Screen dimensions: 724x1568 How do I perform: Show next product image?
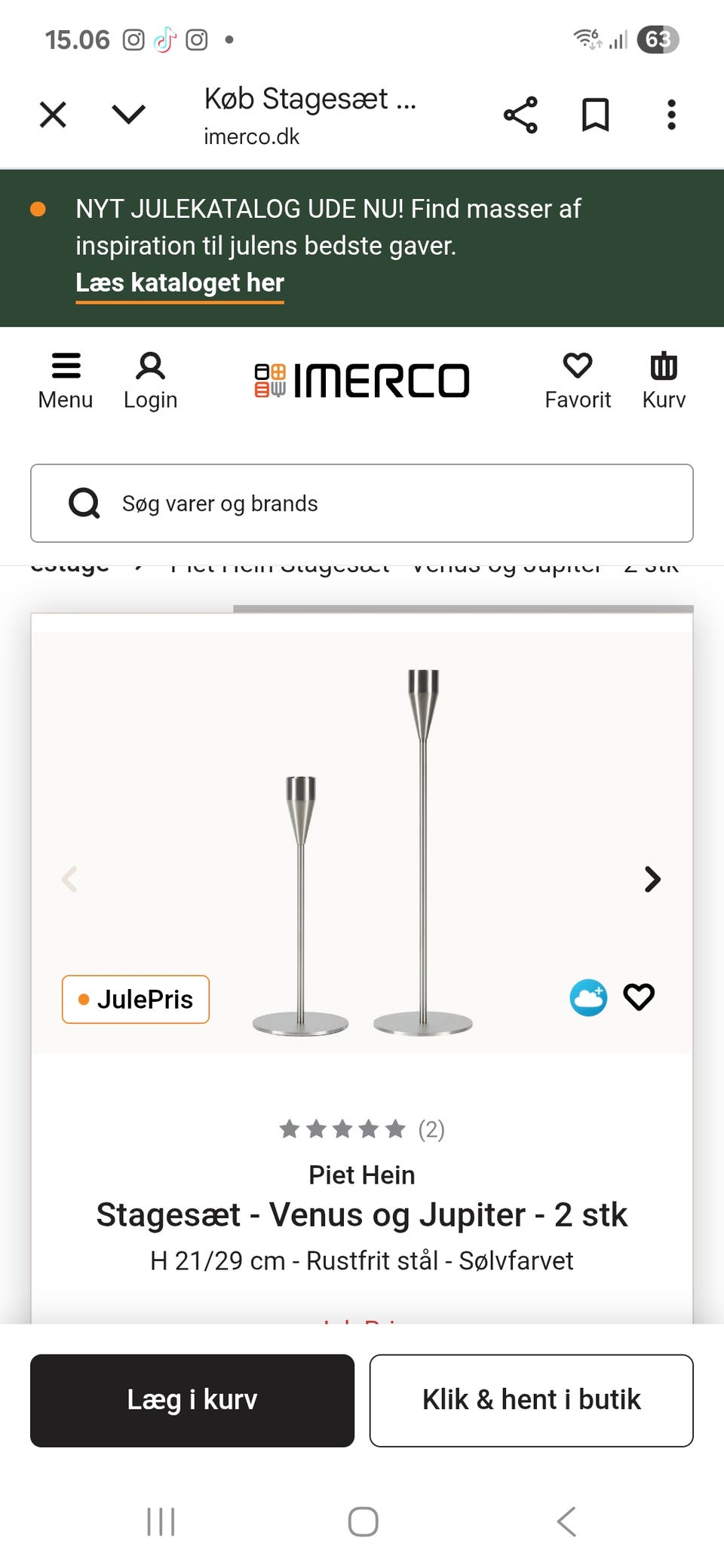(x=652, y=879)
